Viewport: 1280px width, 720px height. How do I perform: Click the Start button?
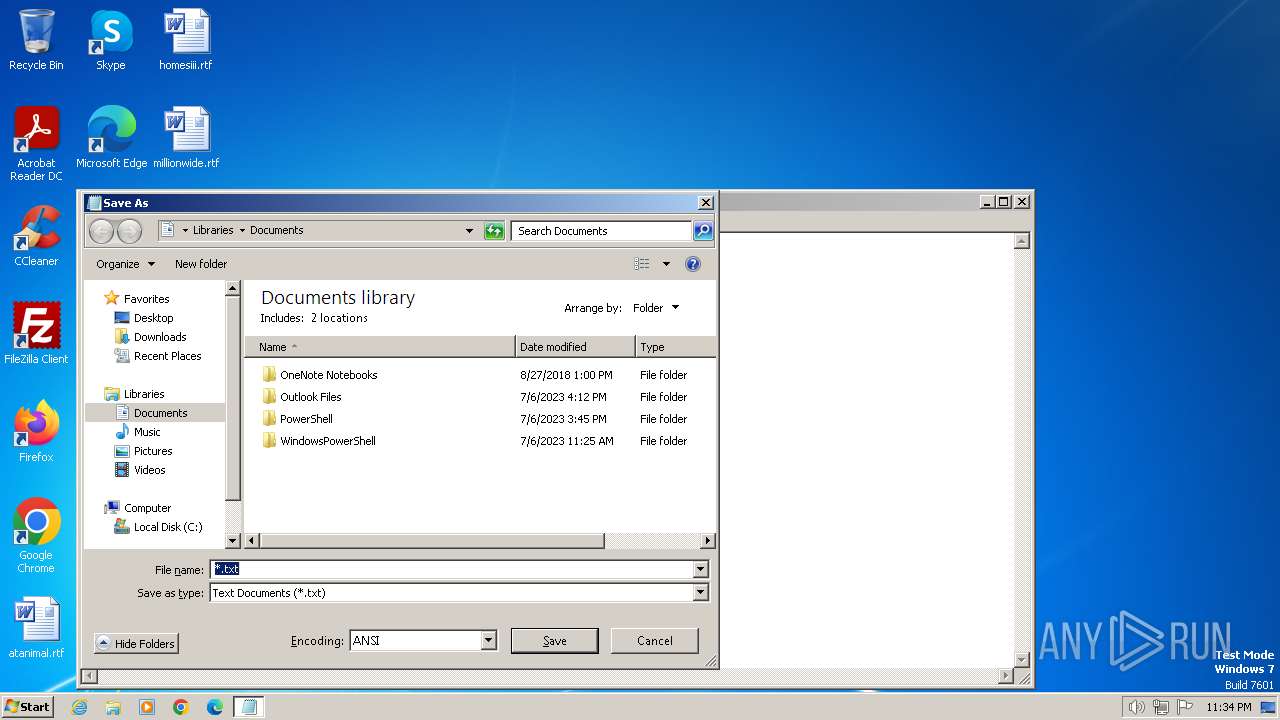27,707
